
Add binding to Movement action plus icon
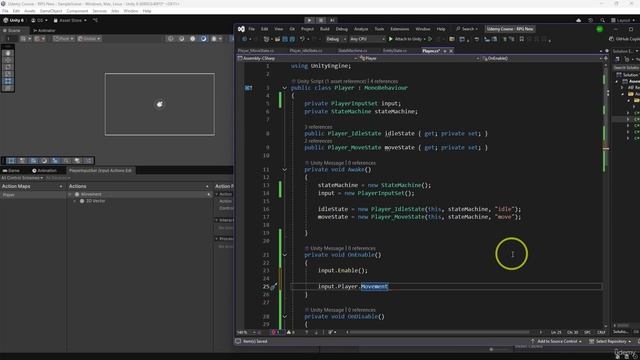209,195
